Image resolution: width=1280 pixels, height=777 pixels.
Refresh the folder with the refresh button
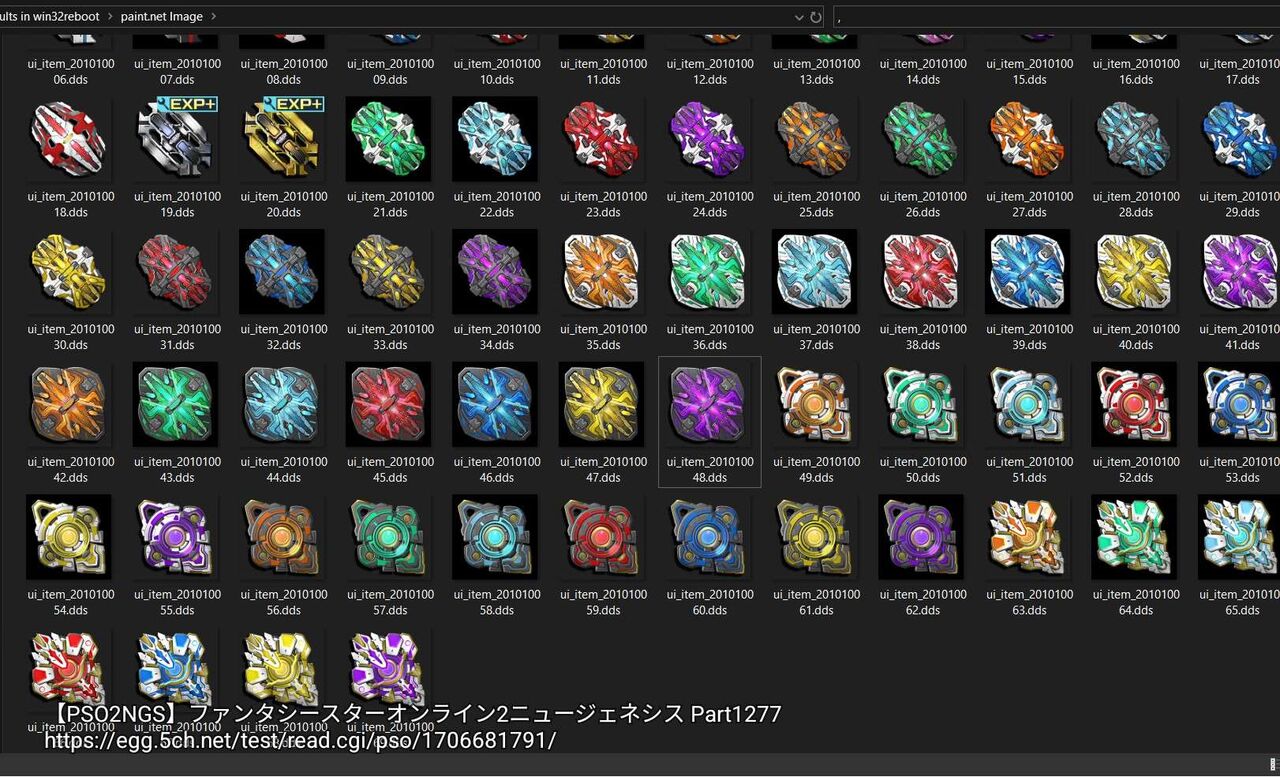[816, 17]
